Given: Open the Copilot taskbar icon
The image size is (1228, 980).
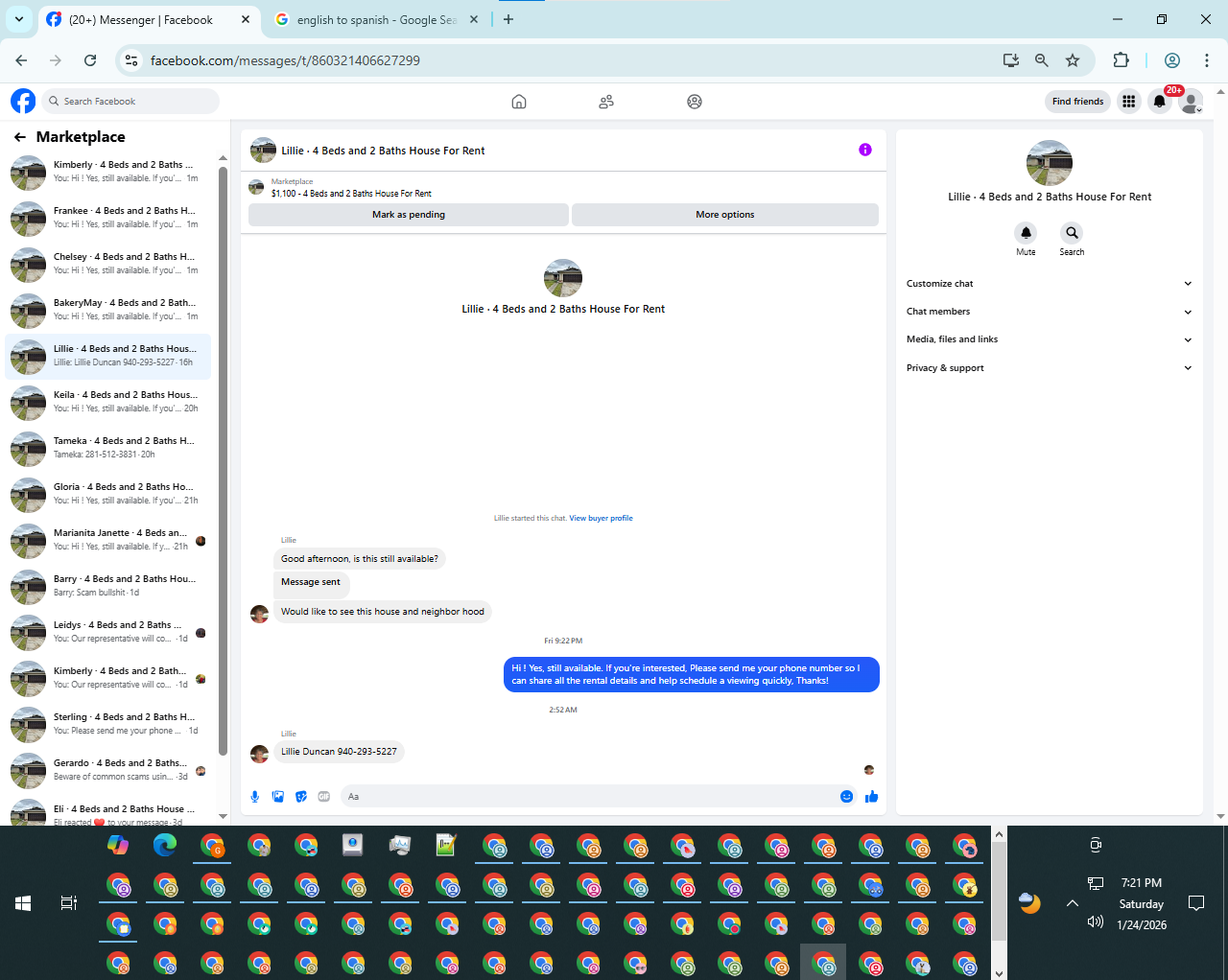Looking at the screenshot, I should 118,845.
